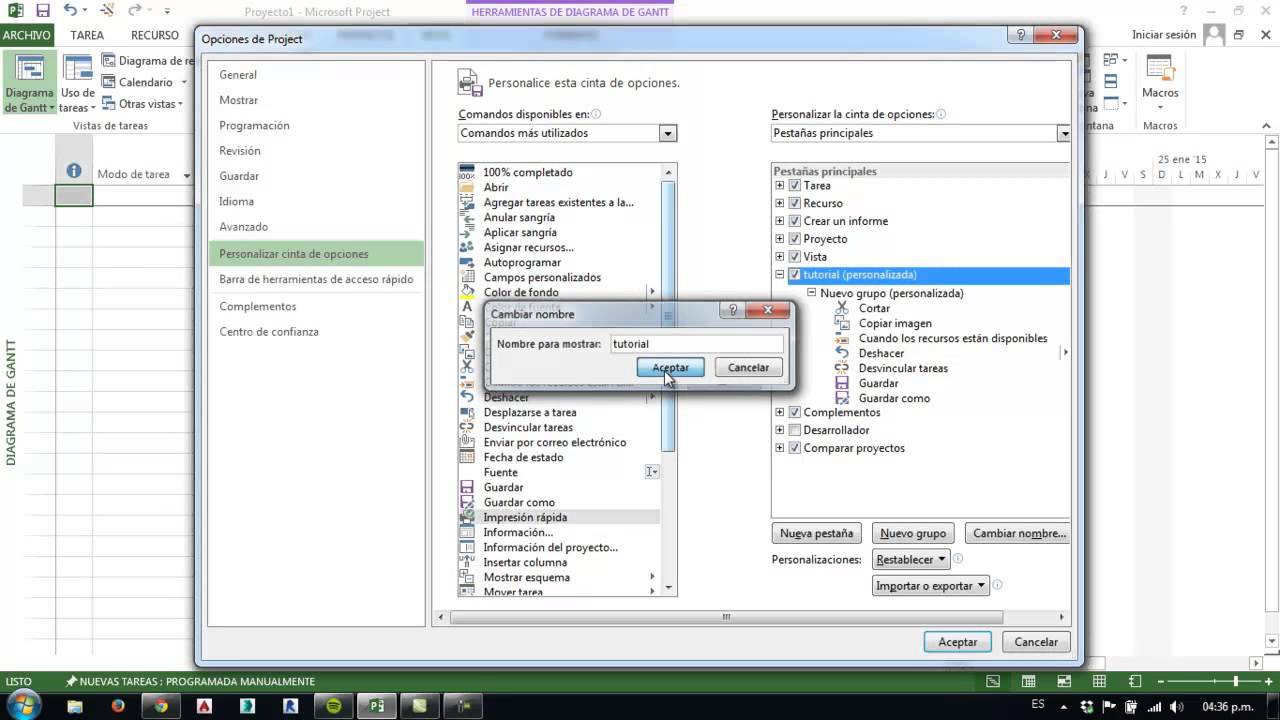Viewport: 1280px width, 720px height.
Task: Open the Importar o exportar dropdown
Action: (x=931, y=586)
